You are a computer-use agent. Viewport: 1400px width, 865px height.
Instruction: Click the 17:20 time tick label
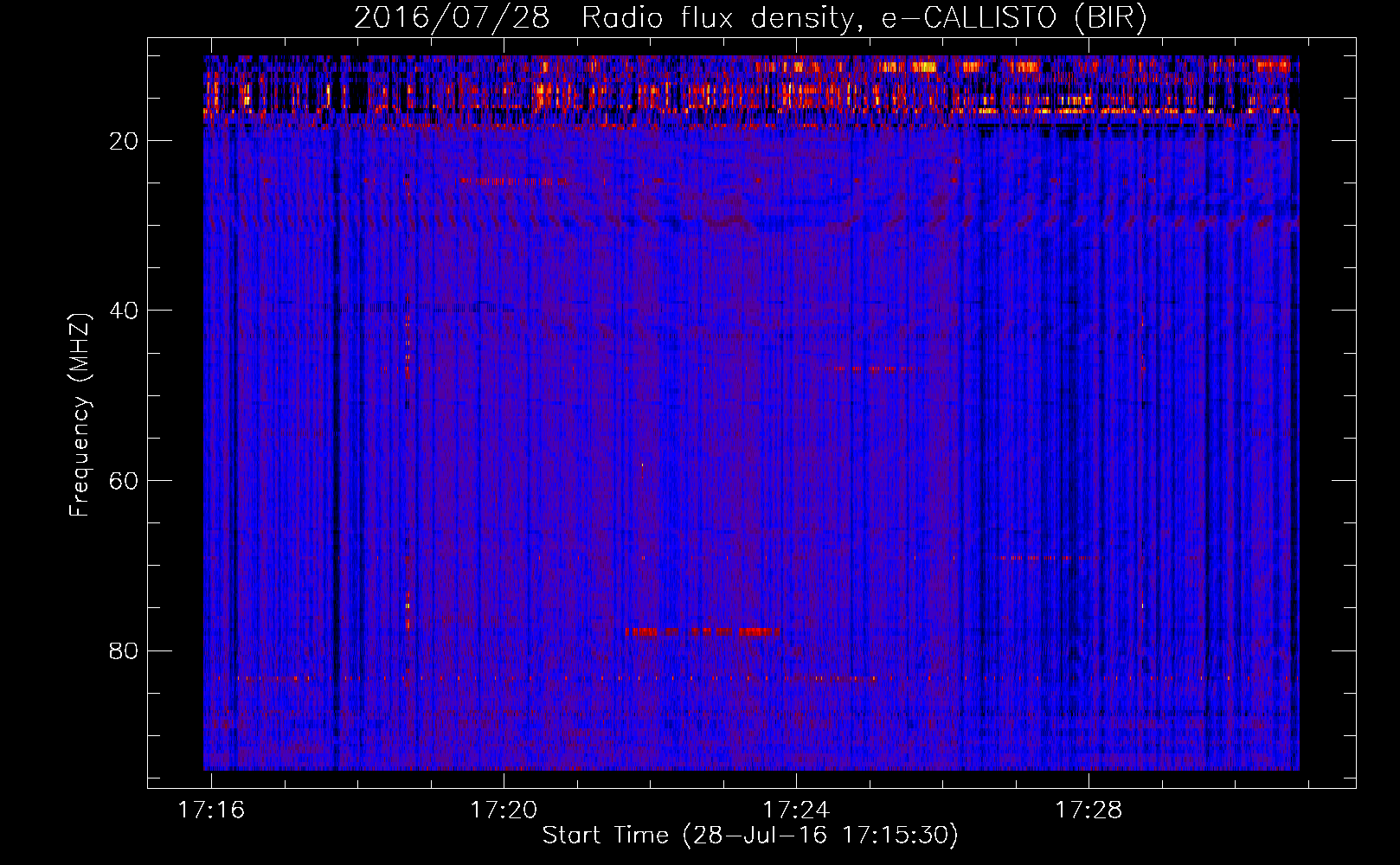coord(504,811)
